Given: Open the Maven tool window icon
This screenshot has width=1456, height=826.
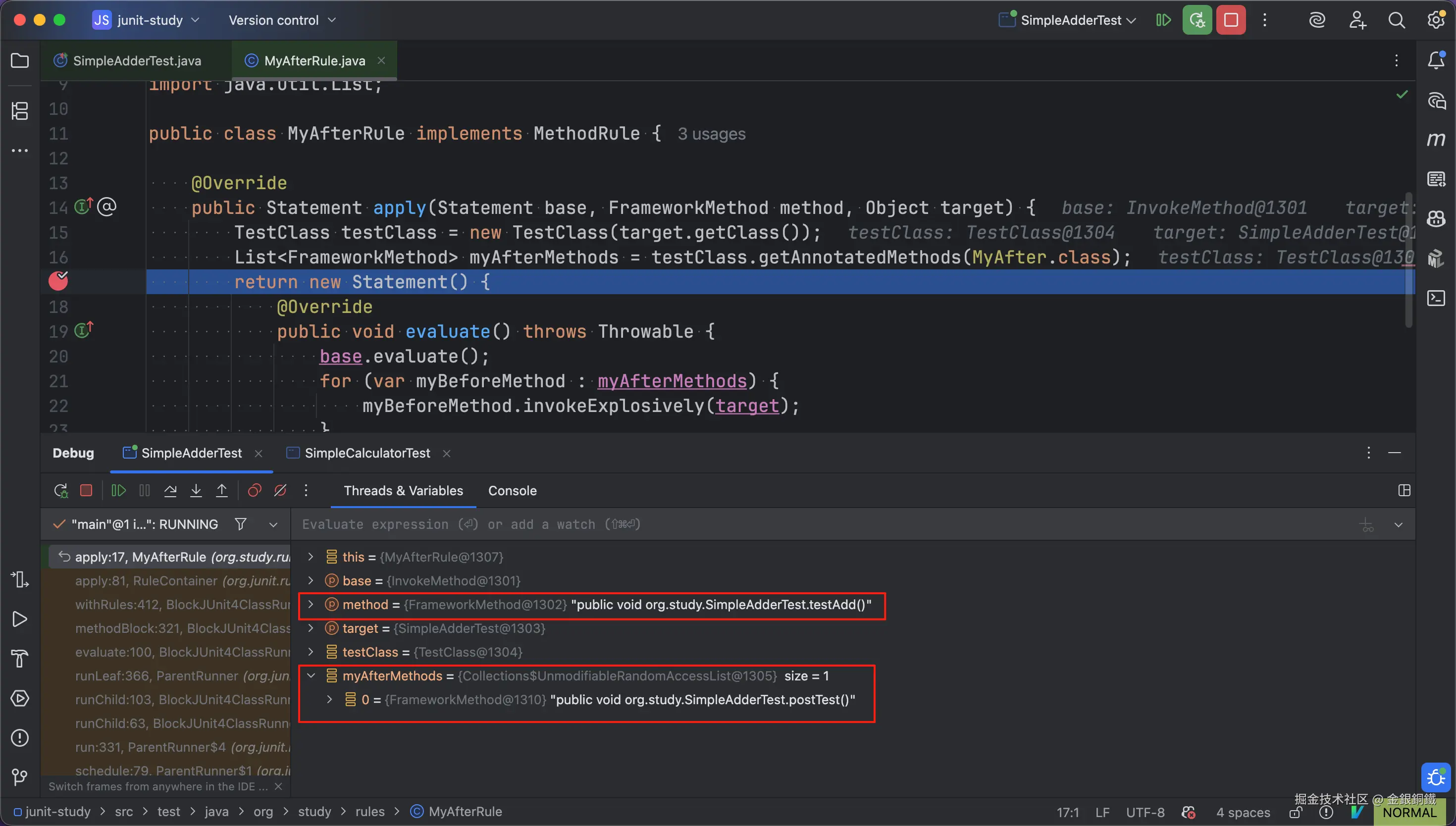Looking at the screenshot, I should (1436, 140).
